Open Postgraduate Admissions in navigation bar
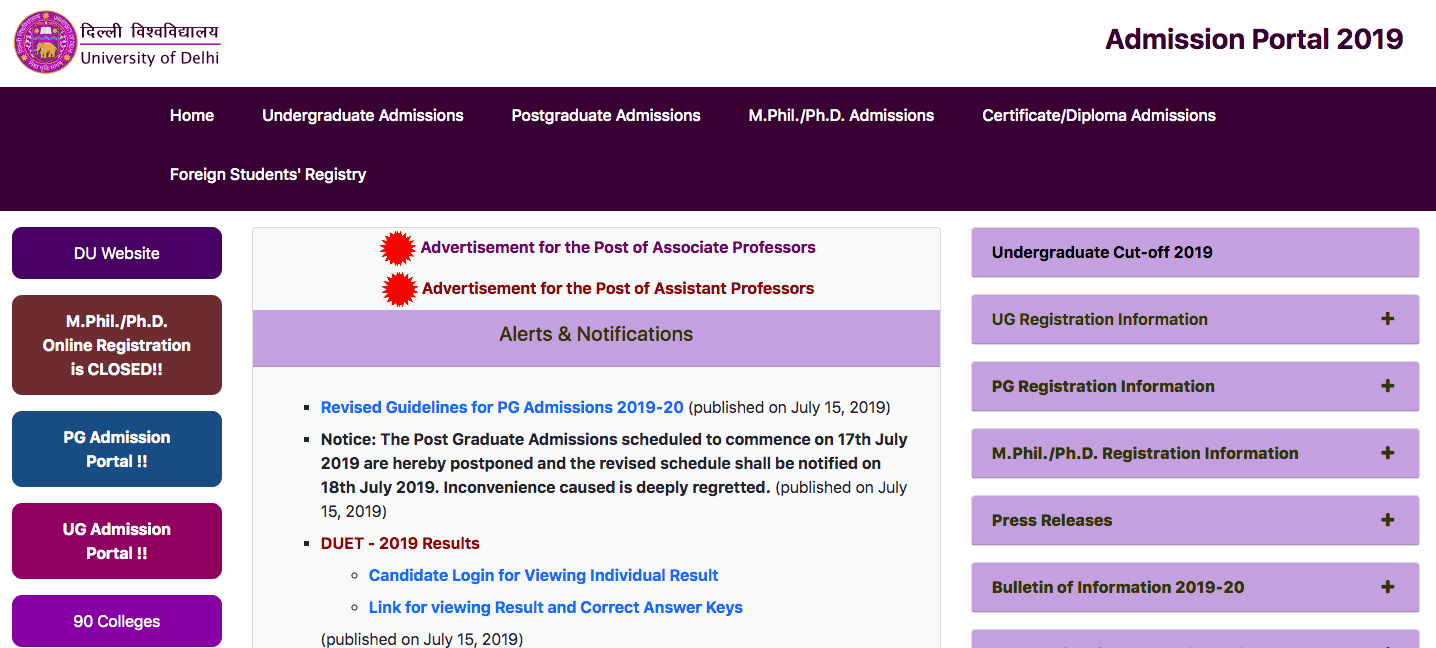 606,116
